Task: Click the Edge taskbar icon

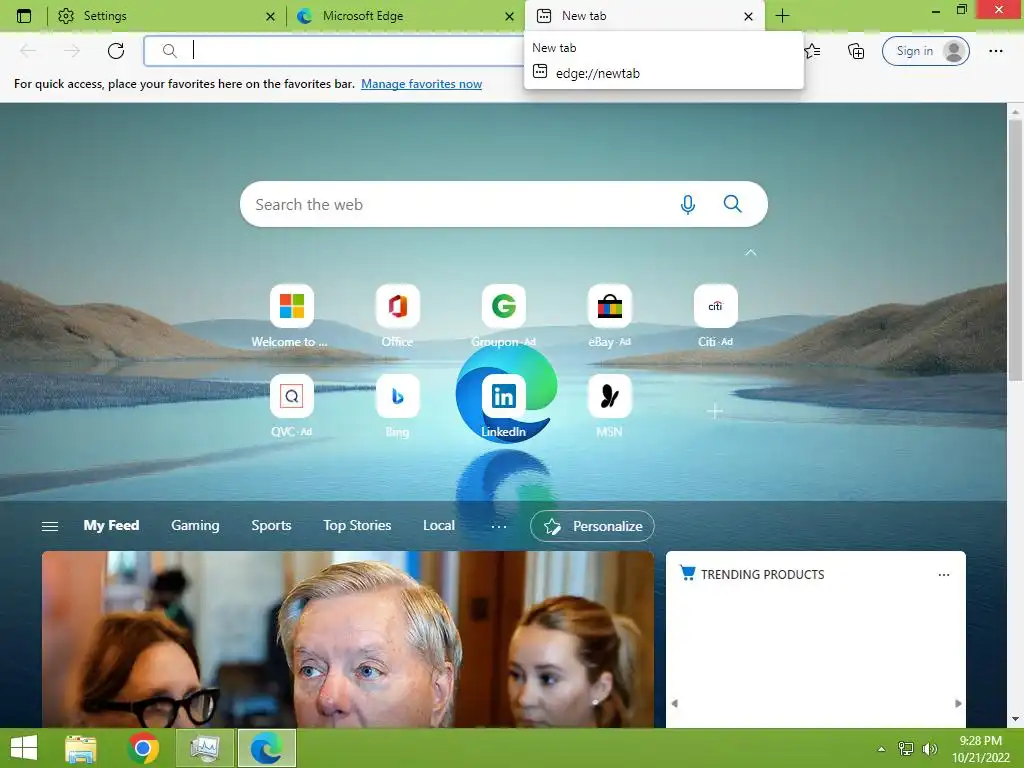Action: point(266,748)
